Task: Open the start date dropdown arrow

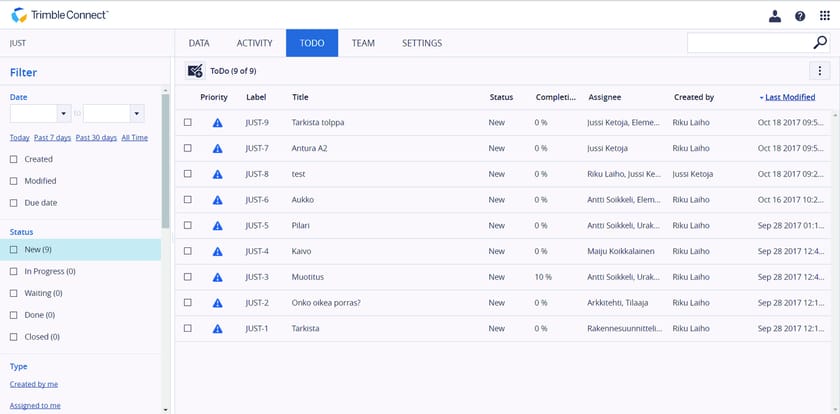Action: click(64, 114)
